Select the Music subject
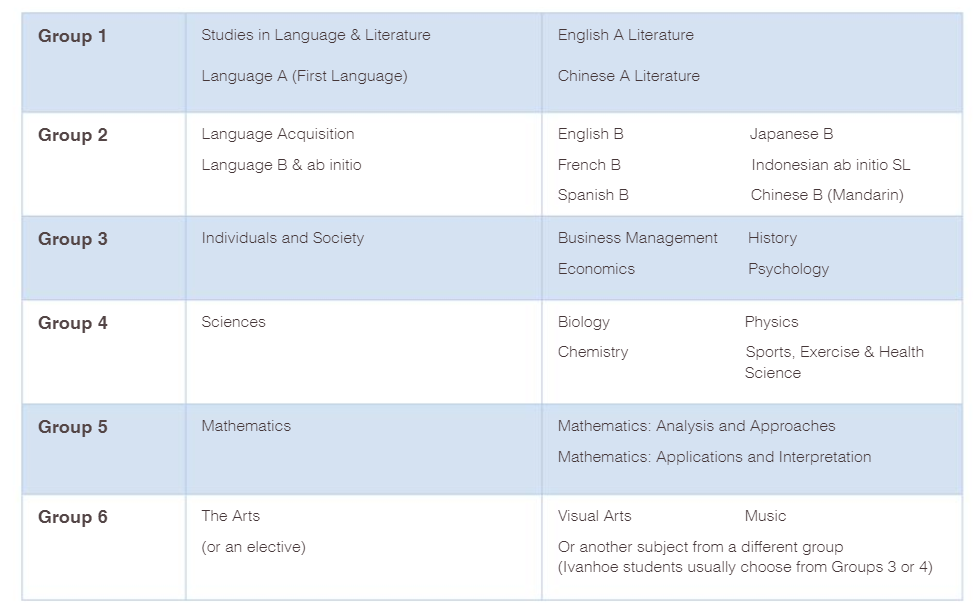Viewport: 975px width, 608px height. (765, 516)
